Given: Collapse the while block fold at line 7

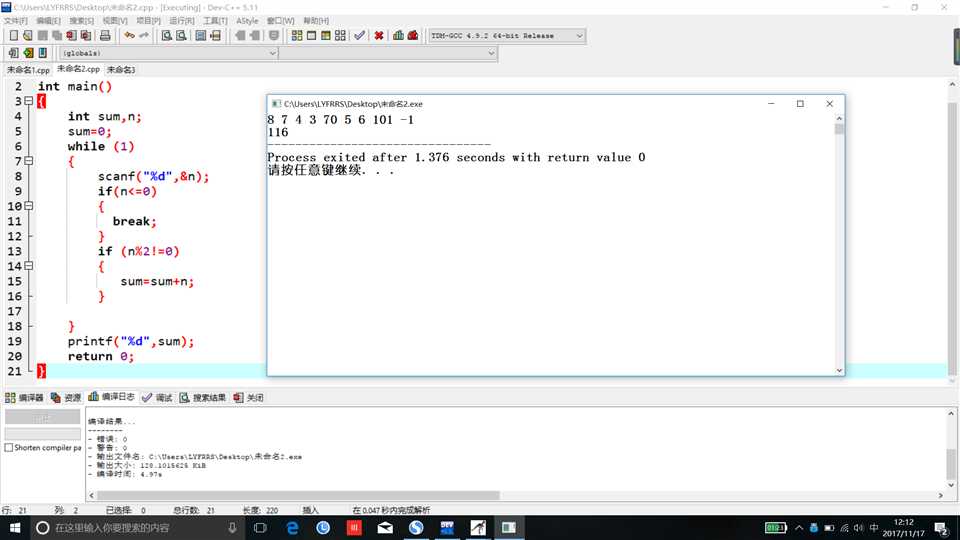Looking at the screenshot, I should [x=29, y=161].
